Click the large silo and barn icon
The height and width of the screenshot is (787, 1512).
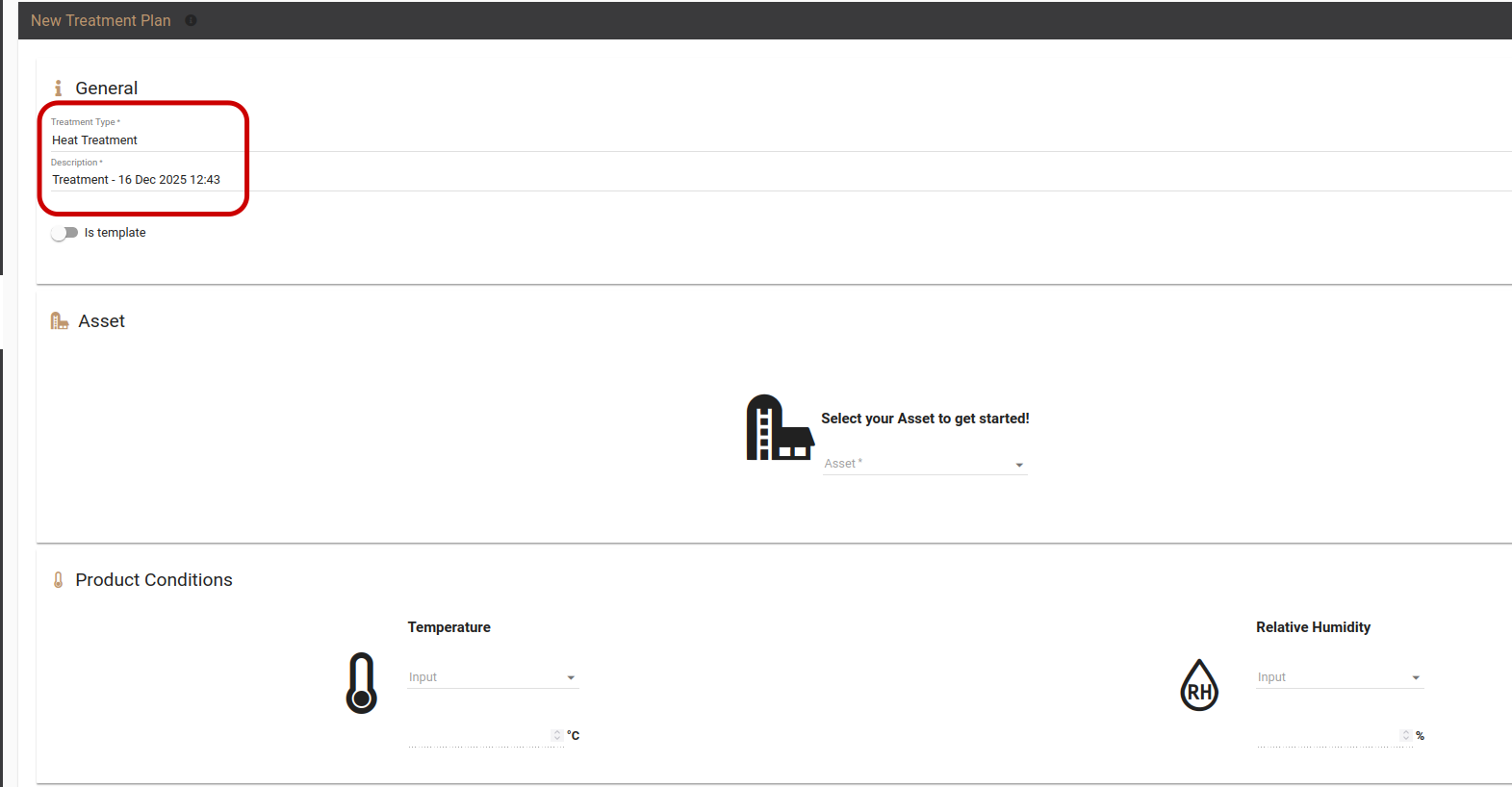pyautogui.click(x=780, y=428)
